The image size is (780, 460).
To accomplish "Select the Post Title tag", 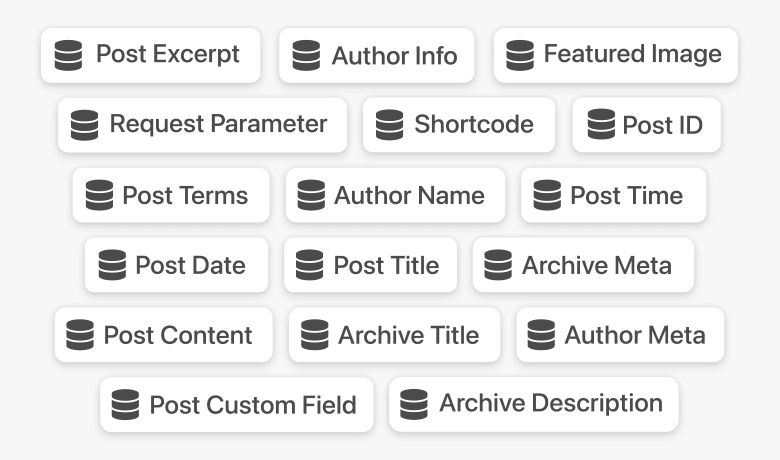I will [x=371, y=265].
